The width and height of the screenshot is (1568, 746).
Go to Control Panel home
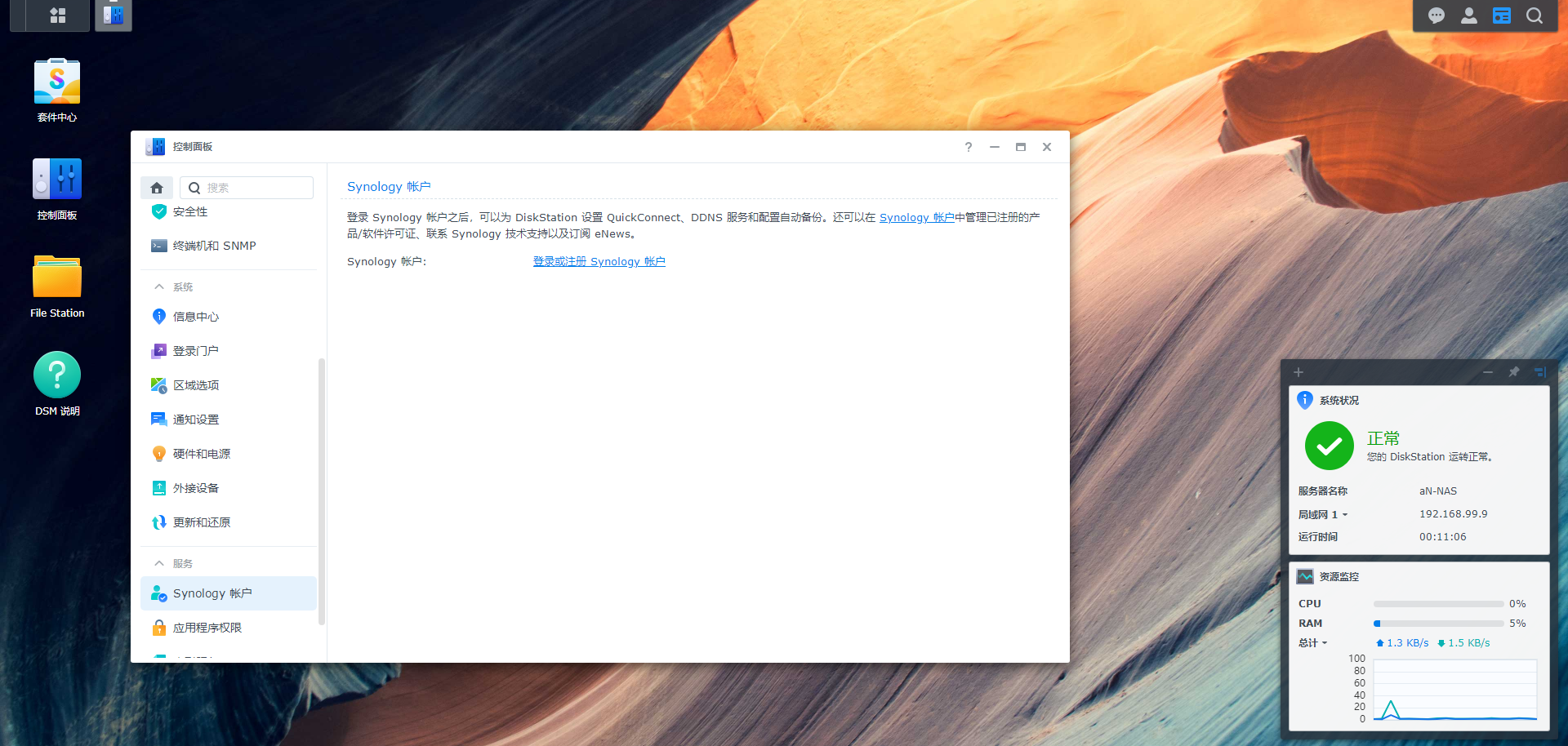pyautogui.click(x=157, y=188)
